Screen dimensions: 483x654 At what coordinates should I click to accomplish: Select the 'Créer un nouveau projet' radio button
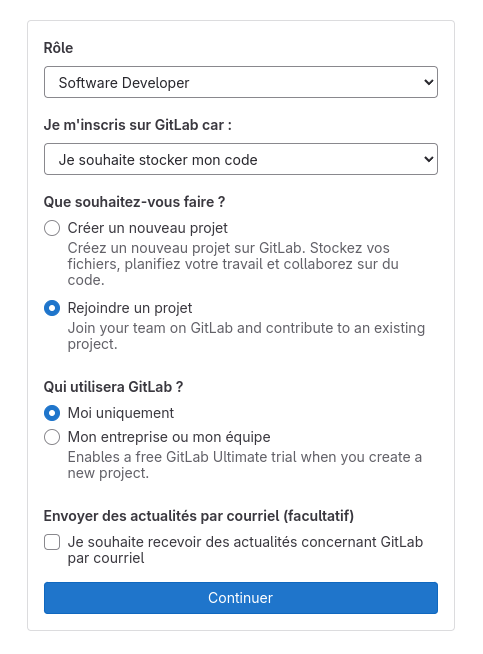52,228
